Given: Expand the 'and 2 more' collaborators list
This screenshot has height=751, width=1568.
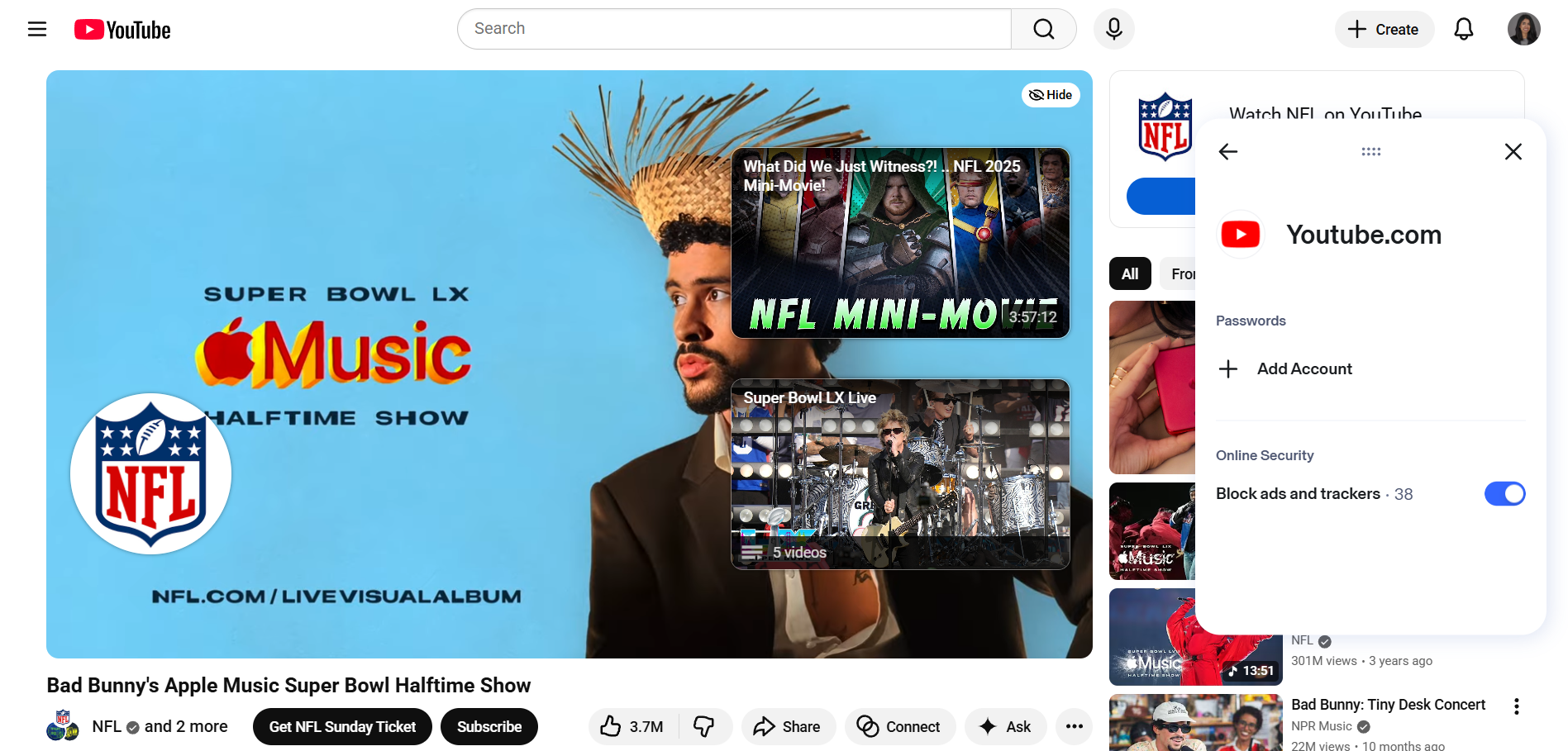Looking at the screenshot, I should coord(186,726).
